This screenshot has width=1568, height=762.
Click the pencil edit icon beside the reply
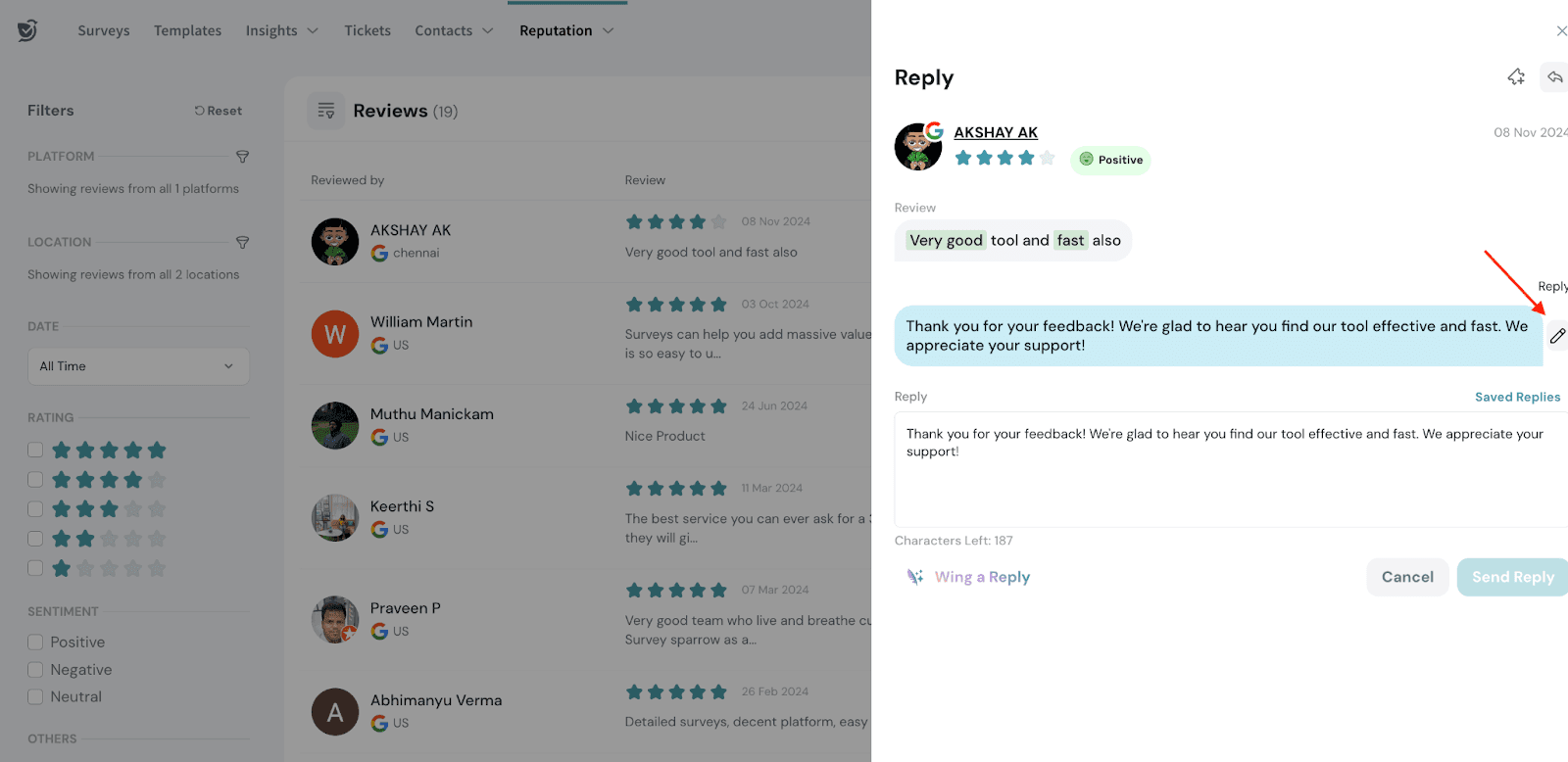[1557, 336]
